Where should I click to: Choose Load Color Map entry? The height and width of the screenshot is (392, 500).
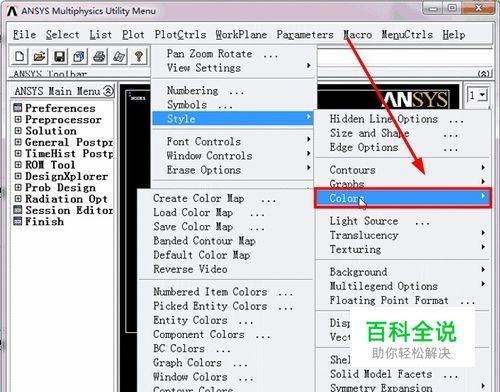click(225, 213)
